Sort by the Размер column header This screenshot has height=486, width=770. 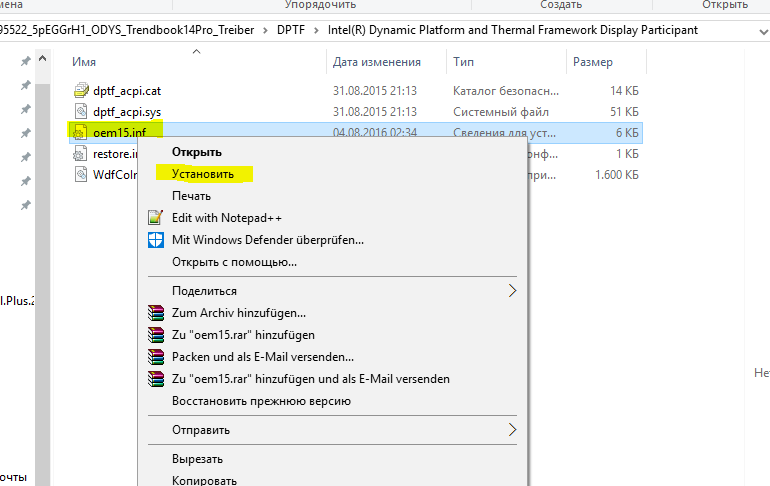click(x=593, y=62)
